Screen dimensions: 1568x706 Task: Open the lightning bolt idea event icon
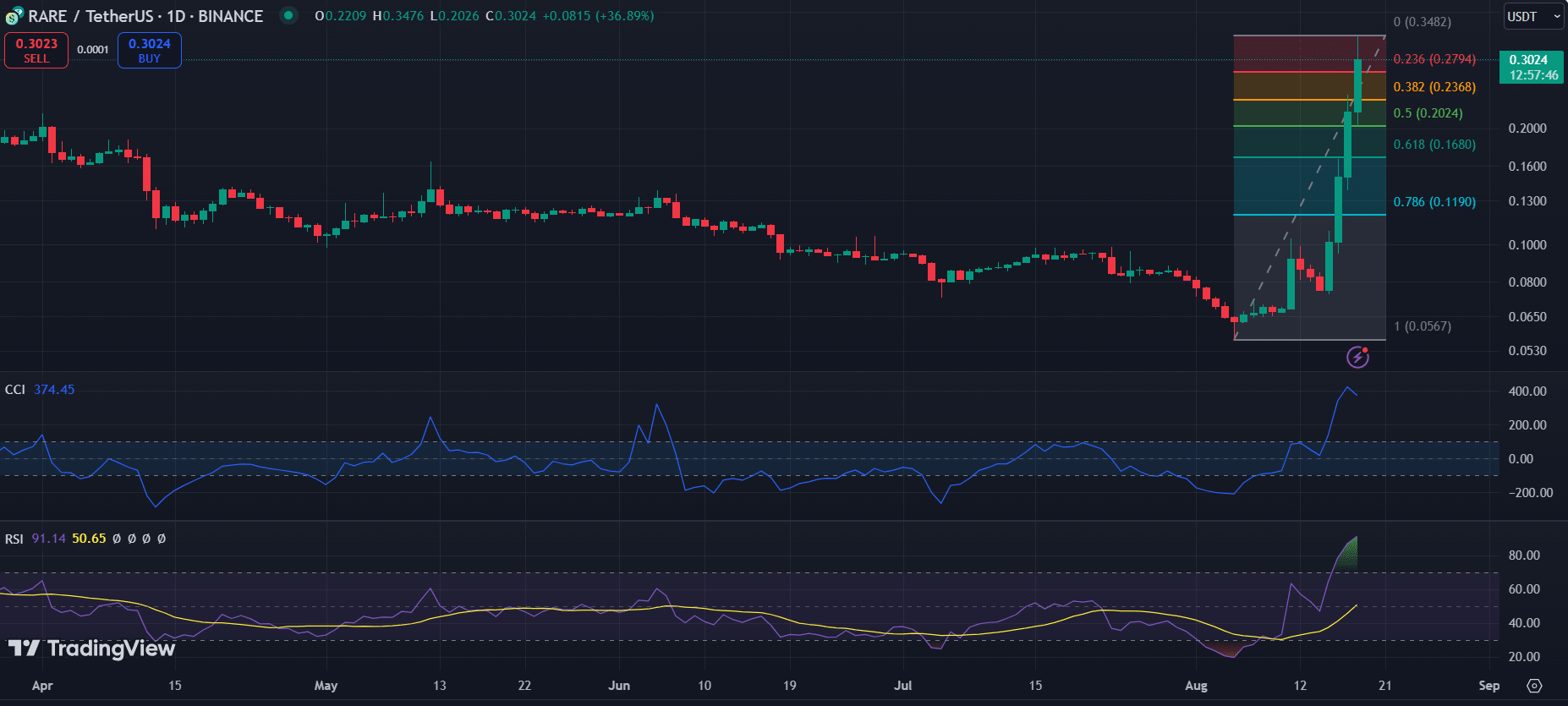1357,357
